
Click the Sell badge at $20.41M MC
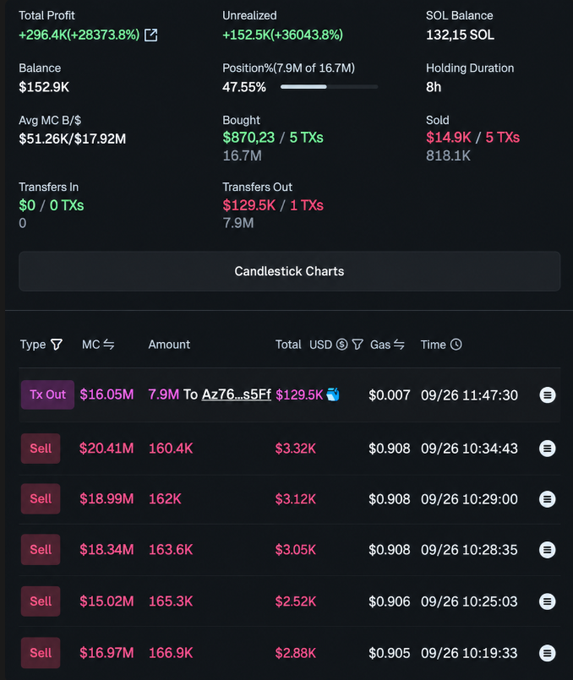pos(40,448)
